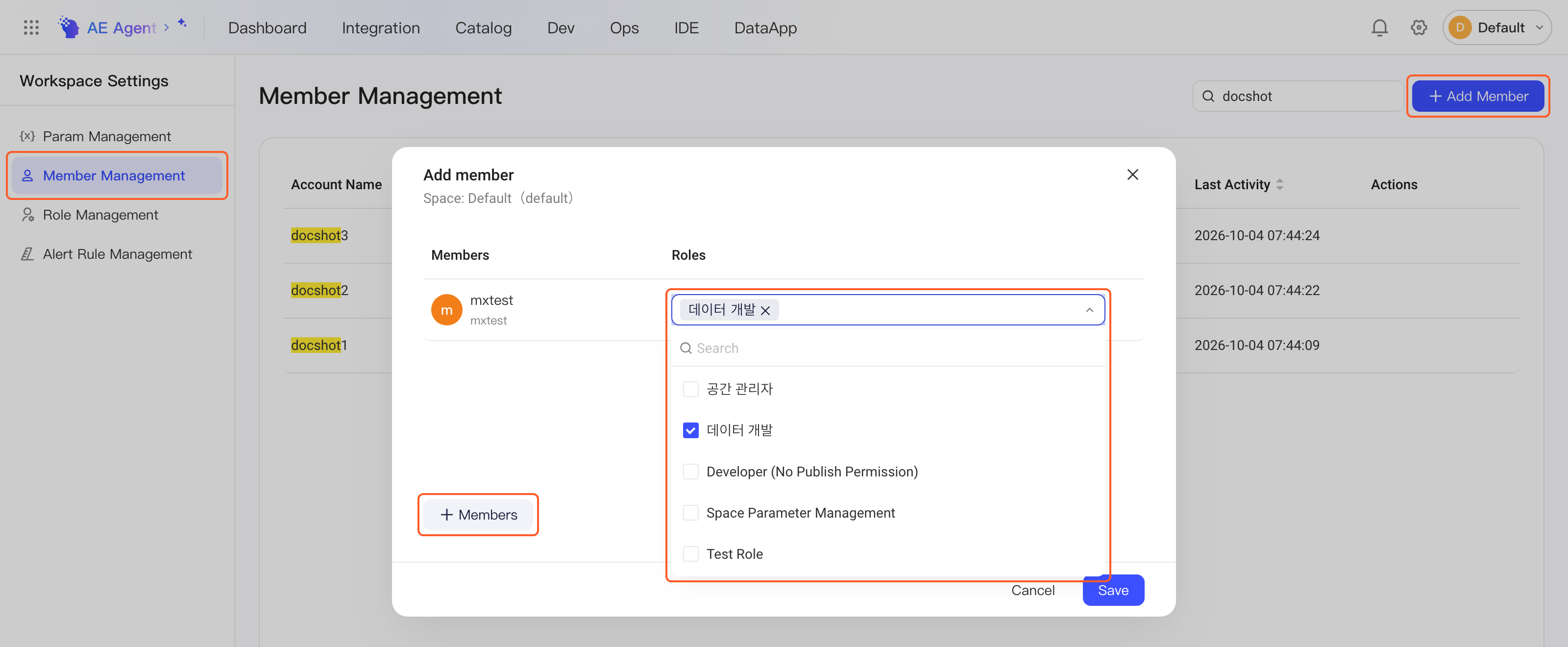Expand the Default workspace dropdown
Viewport: 1568px width, 647px height.
point(1497,27)
